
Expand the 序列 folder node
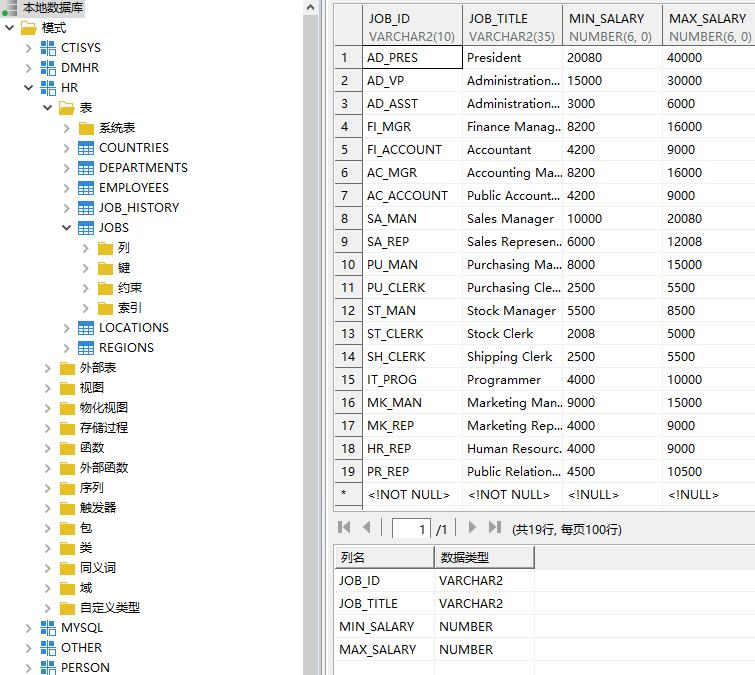click(47, 488)
